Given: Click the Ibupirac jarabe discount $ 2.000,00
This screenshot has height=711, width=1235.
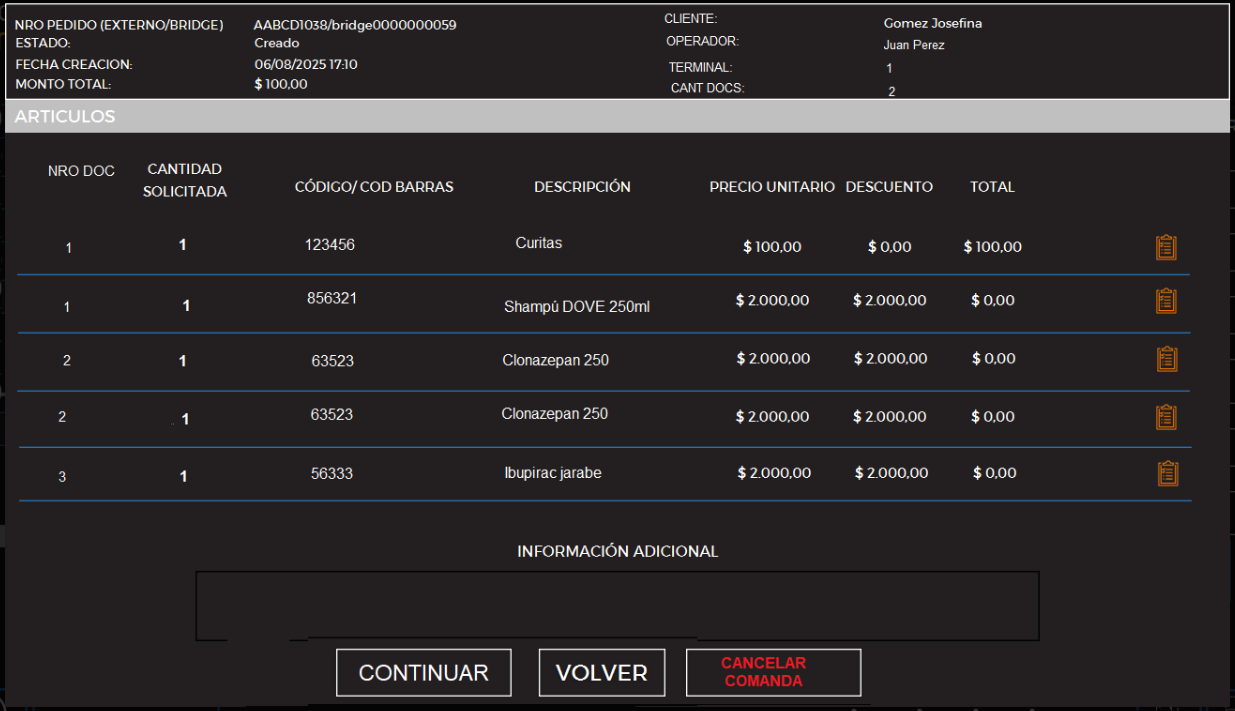Looking at the screenshot, I should tap(891, 473).
